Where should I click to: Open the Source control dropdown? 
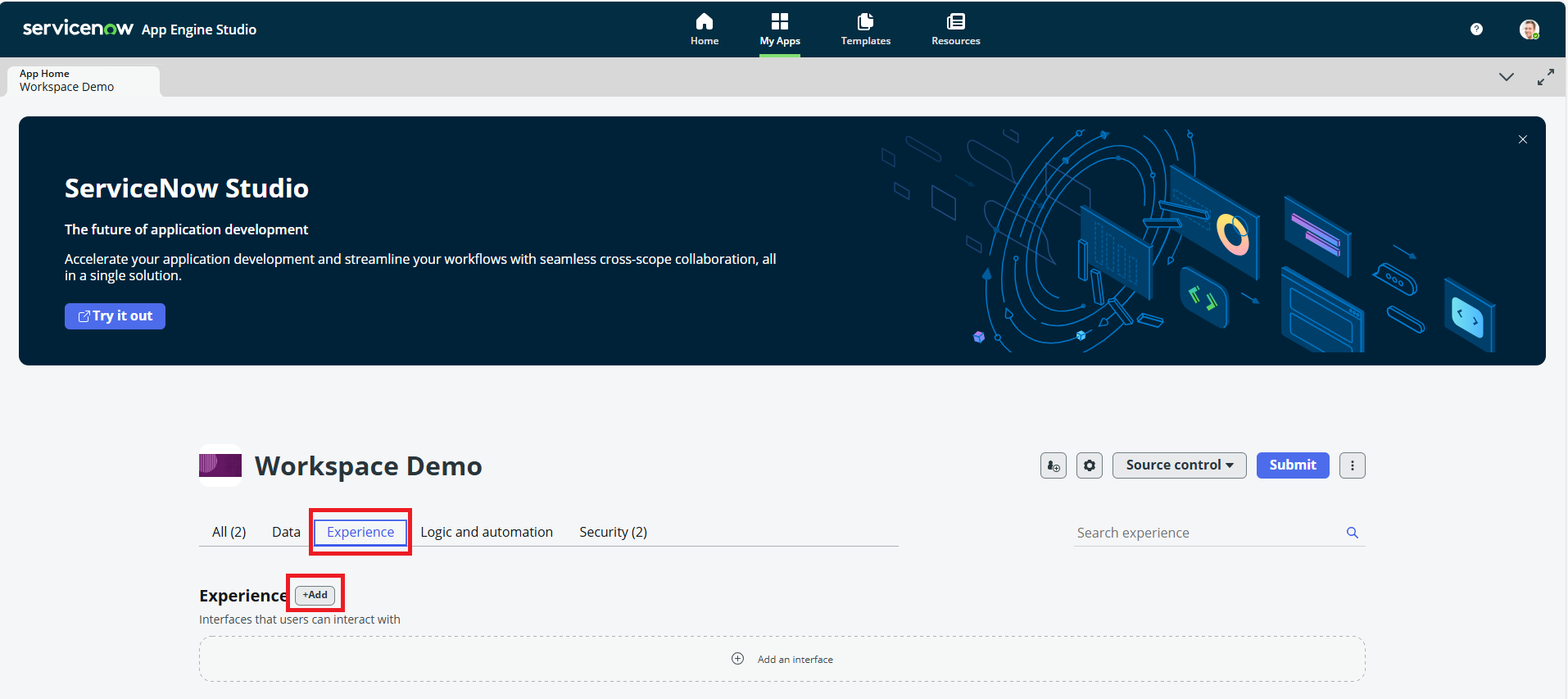point(1179,465)
